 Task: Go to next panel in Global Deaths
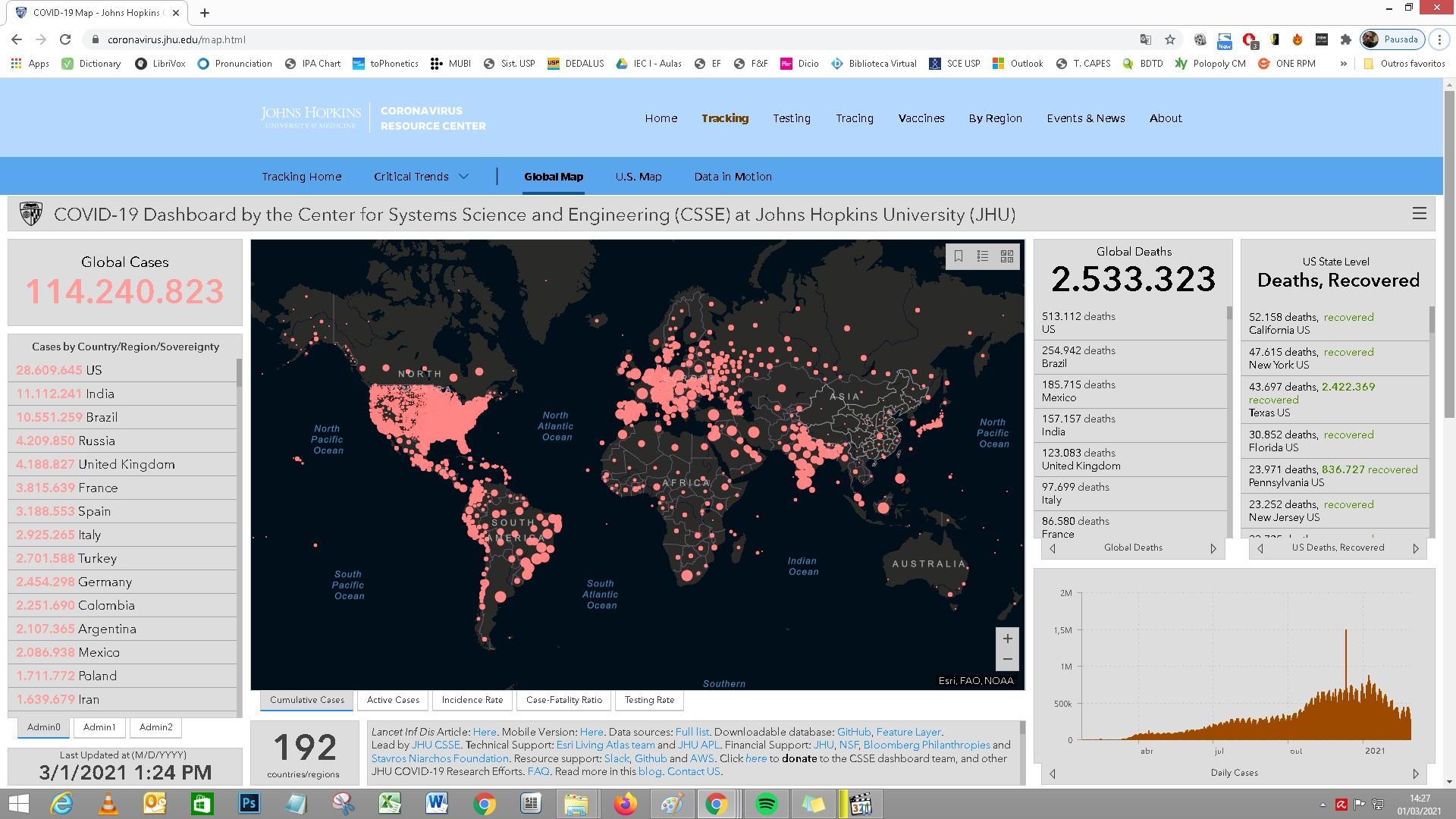coord(1213,548)
